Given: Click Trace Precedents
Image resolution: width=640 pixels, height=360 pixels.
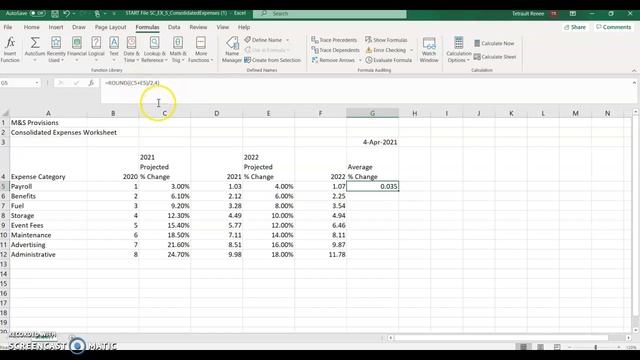Looking at the screenshot, I should [x=334, y=40].
